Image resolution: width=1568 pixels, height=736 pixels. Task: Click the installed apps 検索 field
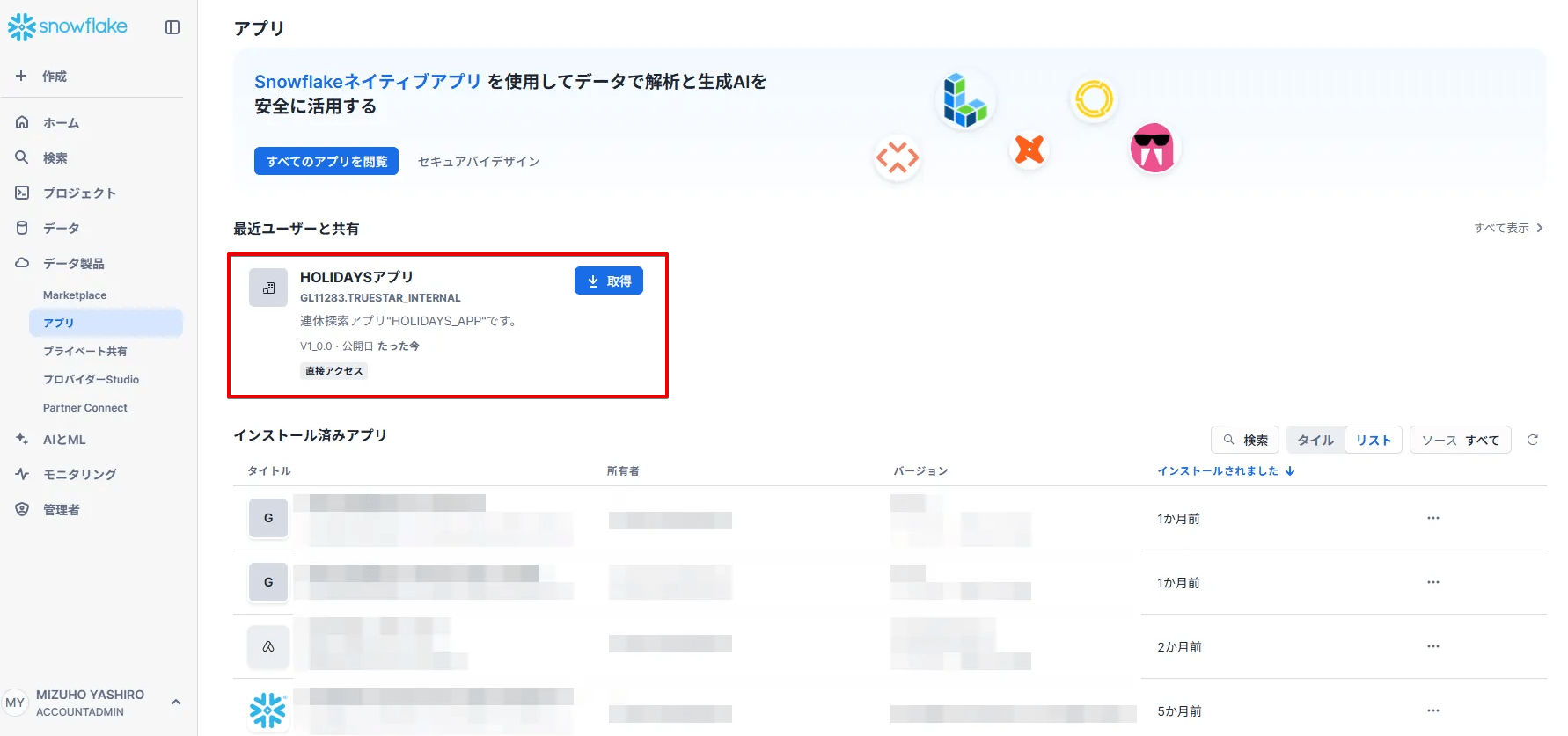[1245, 440]
